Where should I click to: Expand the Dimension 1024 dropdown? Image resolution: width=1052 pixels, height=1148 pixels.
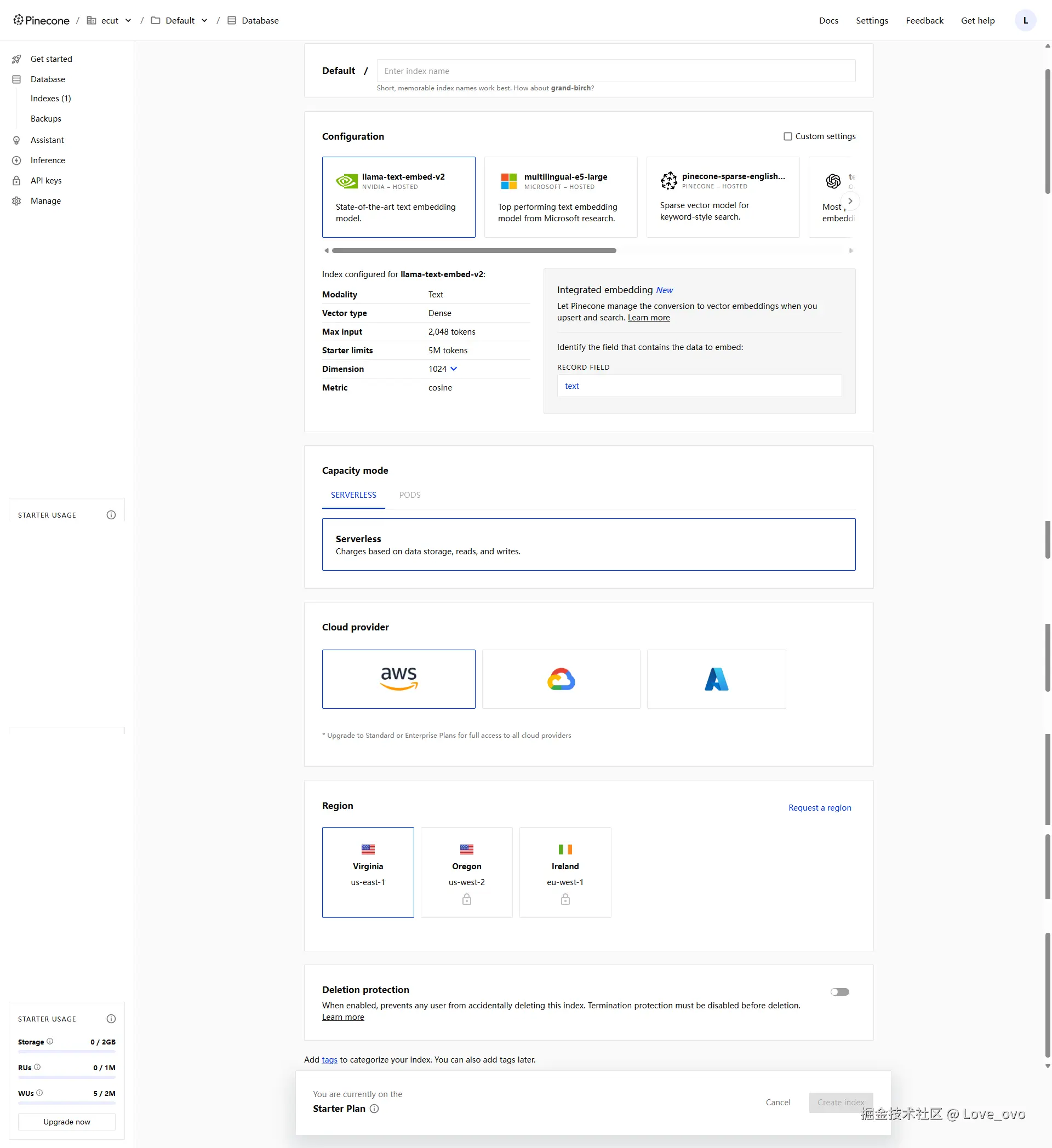click(453, 369)
